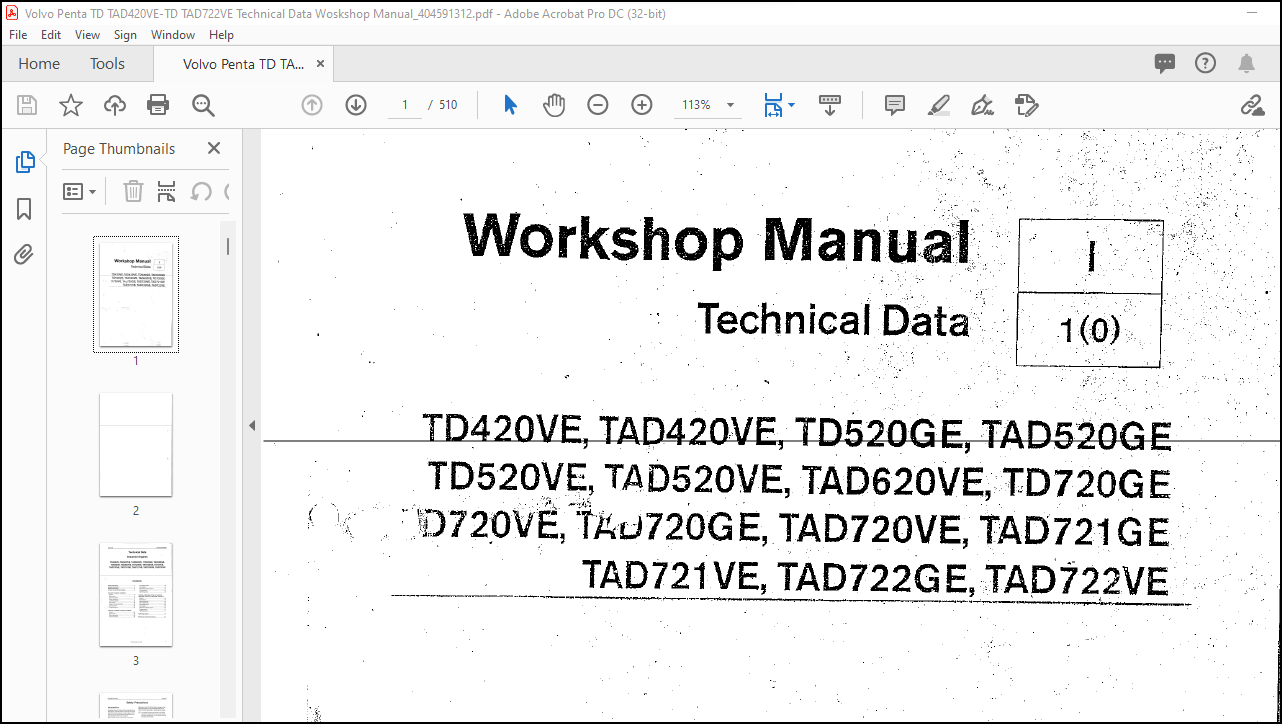Zoom out with minus icon

pyautogui.click(x=598, y=105)
